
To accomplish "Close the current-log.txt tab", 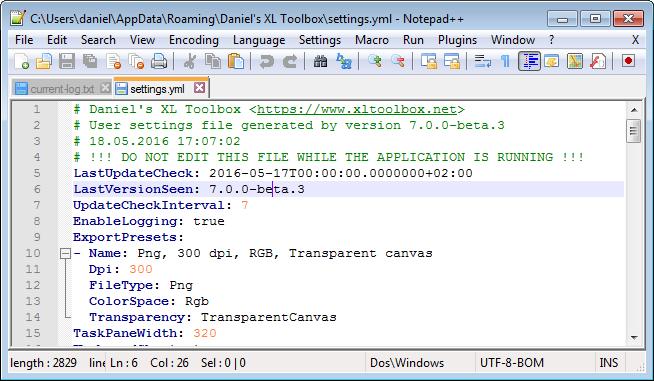I will pyautogui.click(x=105, y=88).
